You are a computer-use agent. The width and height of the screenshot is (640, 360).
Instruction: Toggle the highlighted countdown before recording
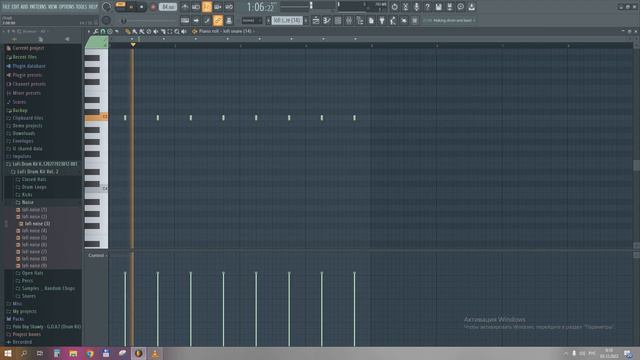point(207,7)
